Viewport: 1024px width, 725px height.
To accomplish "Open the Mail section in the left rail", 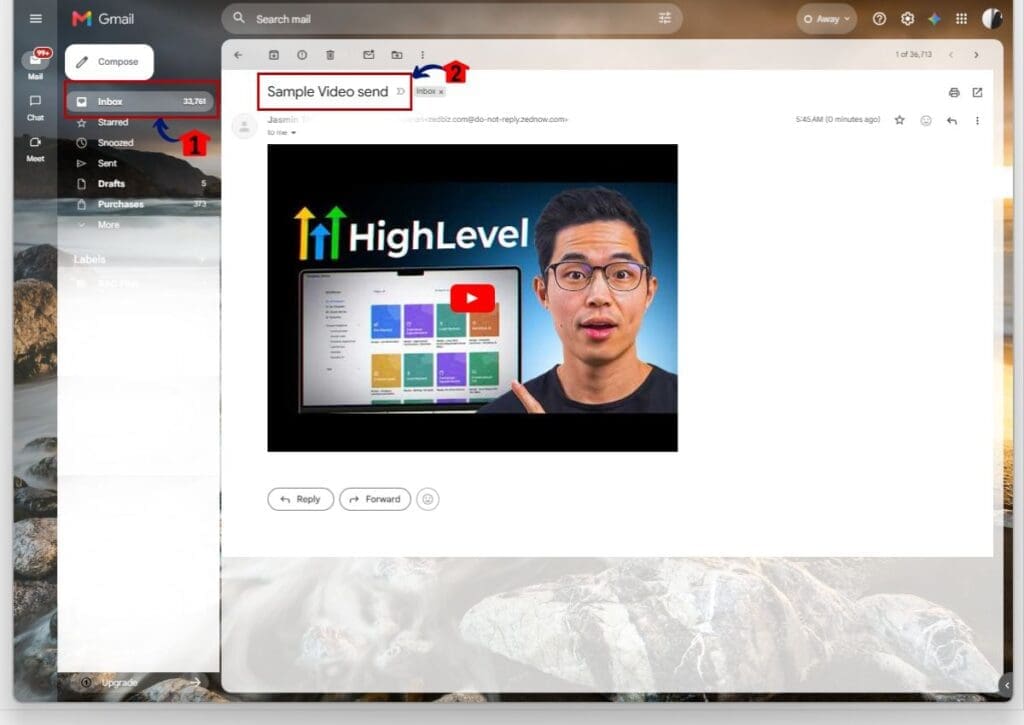I will click(x=35, y=65).
